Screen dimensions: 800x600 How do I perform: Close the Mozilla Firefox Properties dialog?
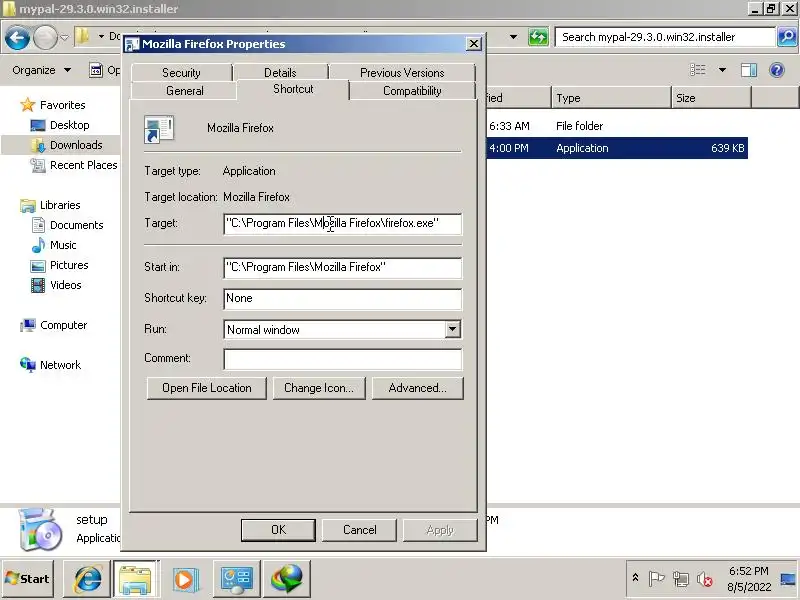coord(474,44)
